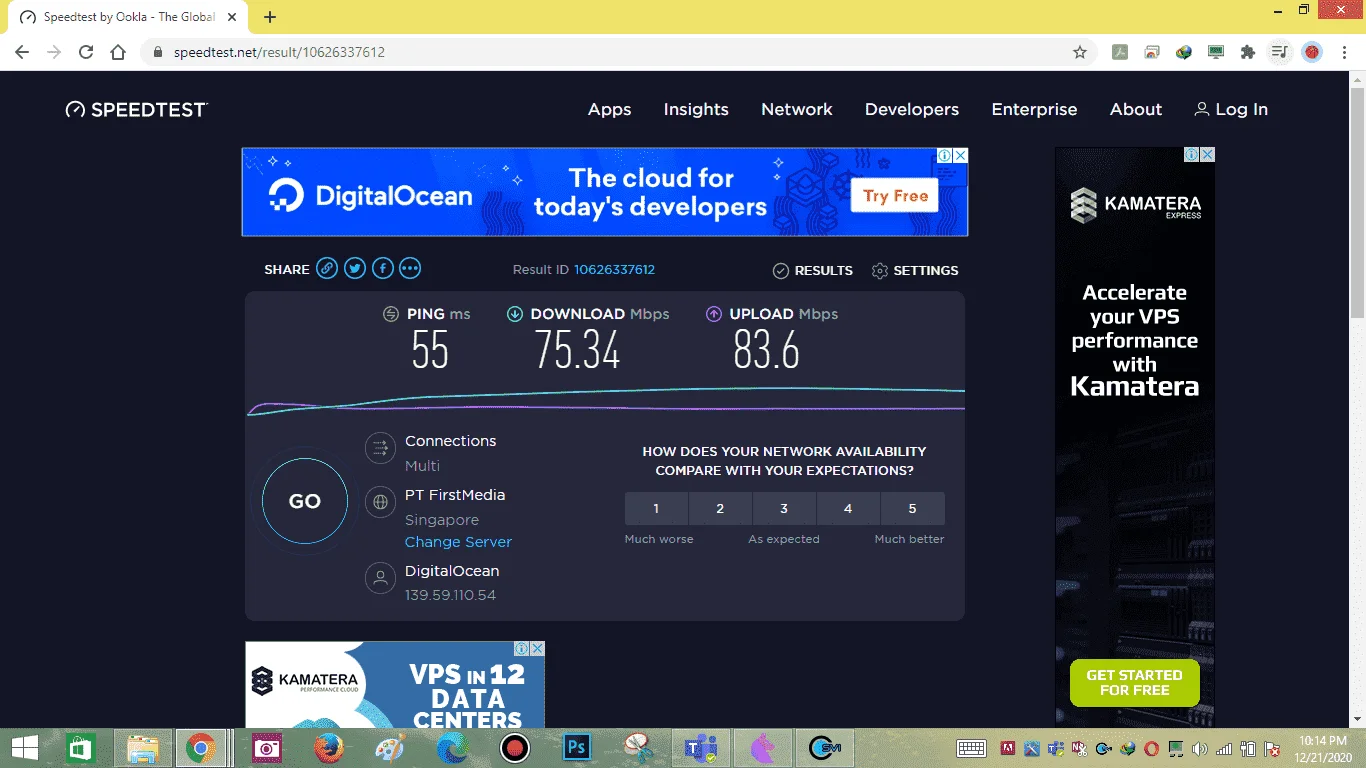Click the download speed value 75.34

tap(577, 350)
